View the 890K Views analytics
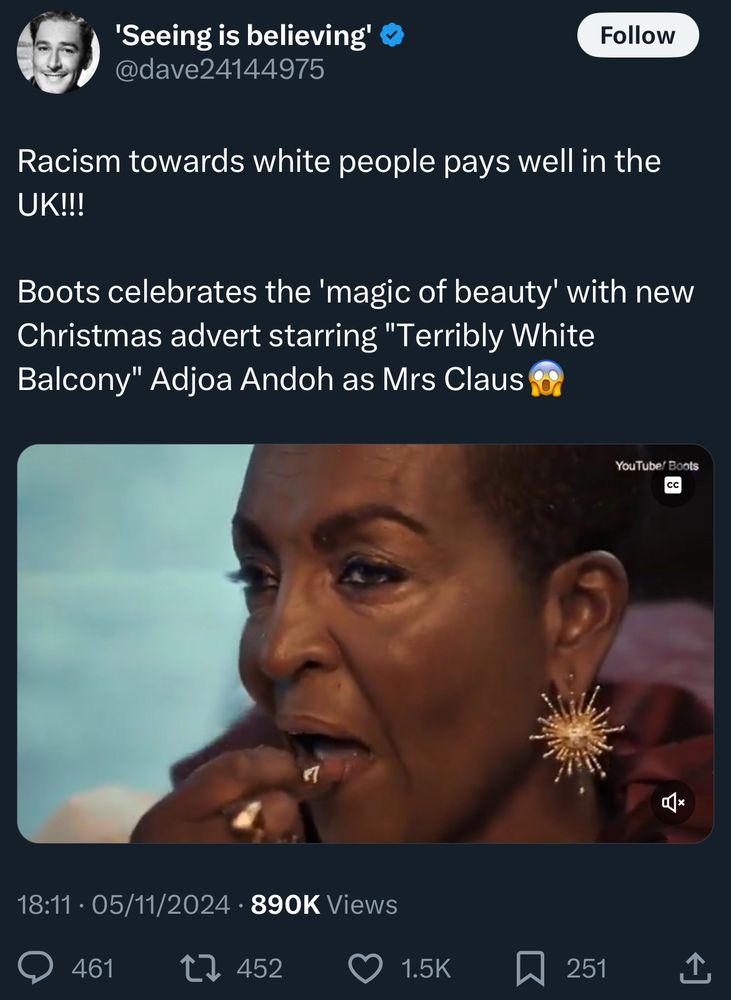This screenshot has height=1000, width=731. [x=324, y=904]
